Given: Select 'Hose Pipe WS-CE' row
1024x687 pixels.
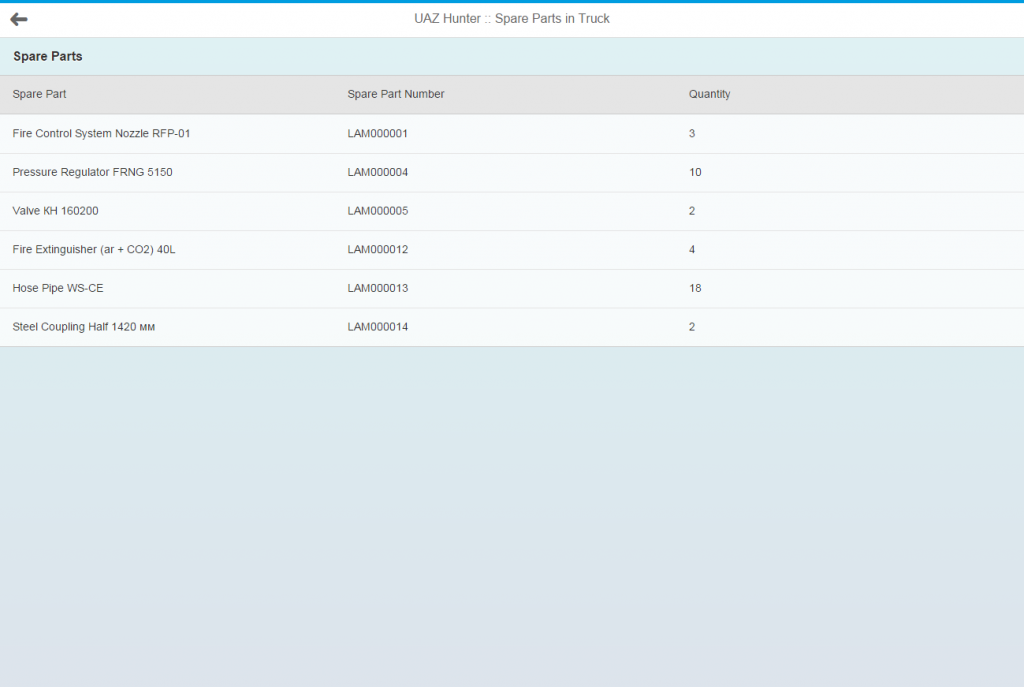Looking at the screenshot, I should coord(512,288).
